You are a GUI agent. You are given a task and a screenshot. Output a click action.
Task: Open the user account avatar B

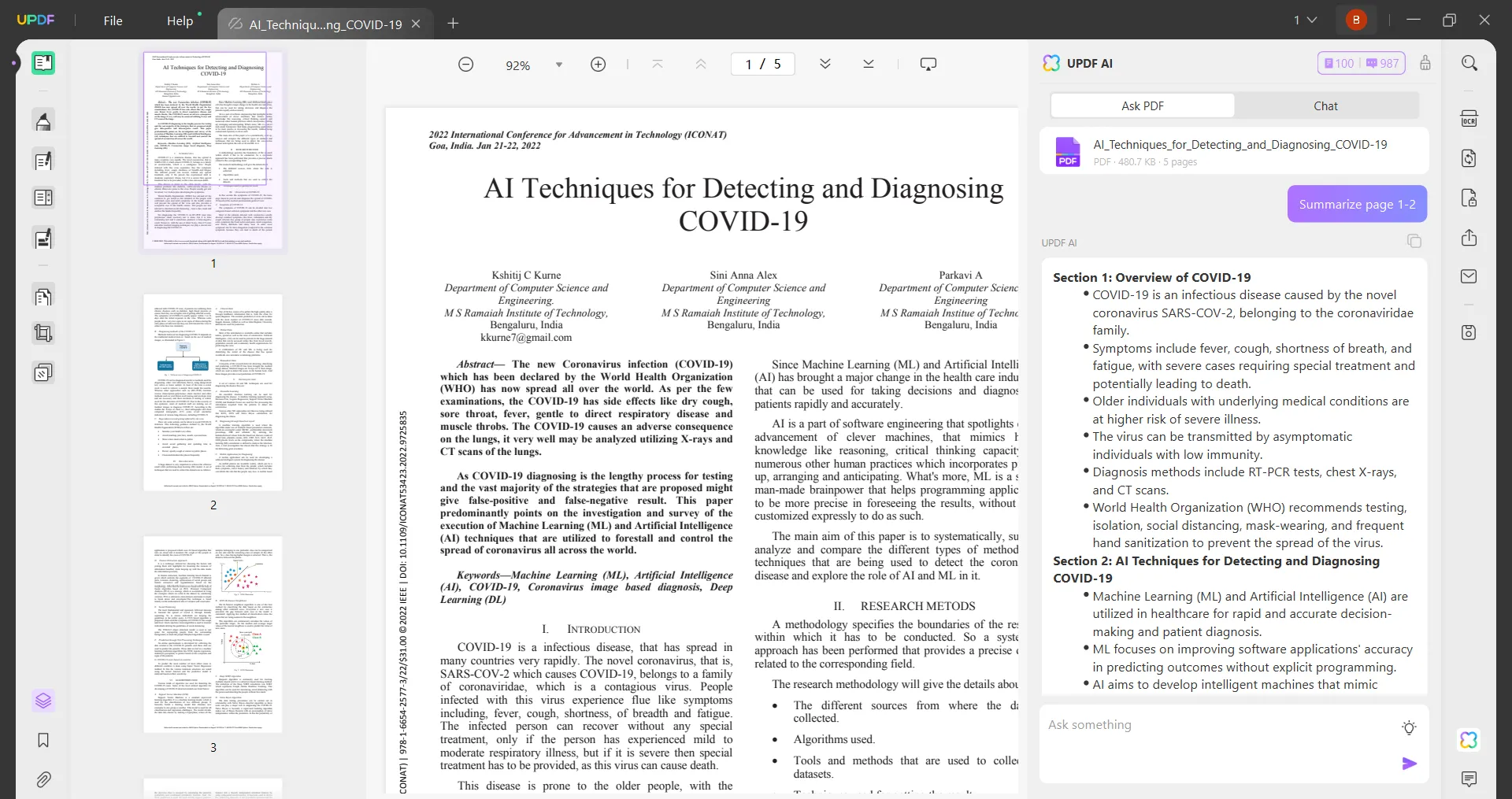pos(1356,20)
